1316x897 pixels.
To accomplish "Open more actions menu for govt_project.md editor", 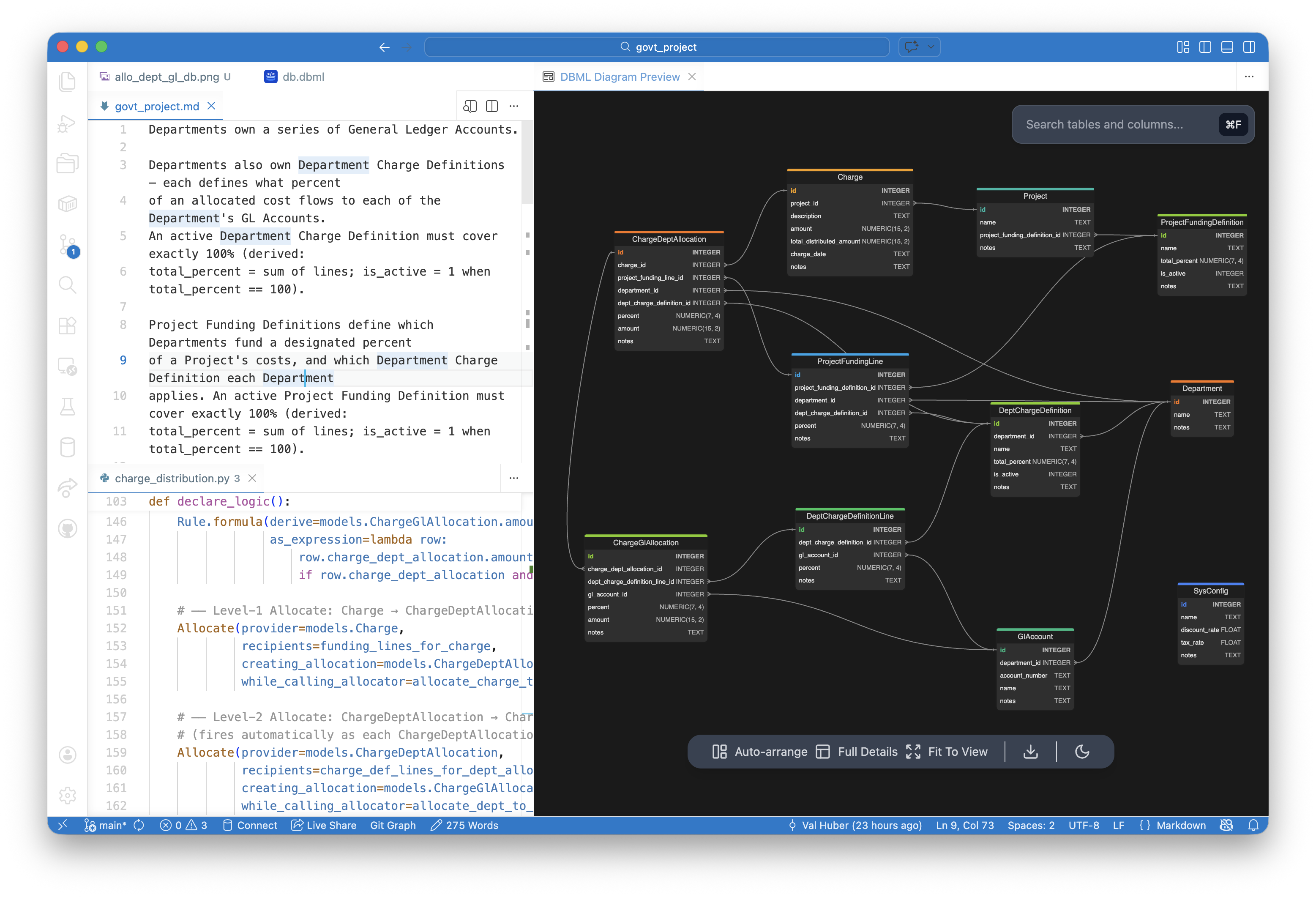I will pos(513,107).
